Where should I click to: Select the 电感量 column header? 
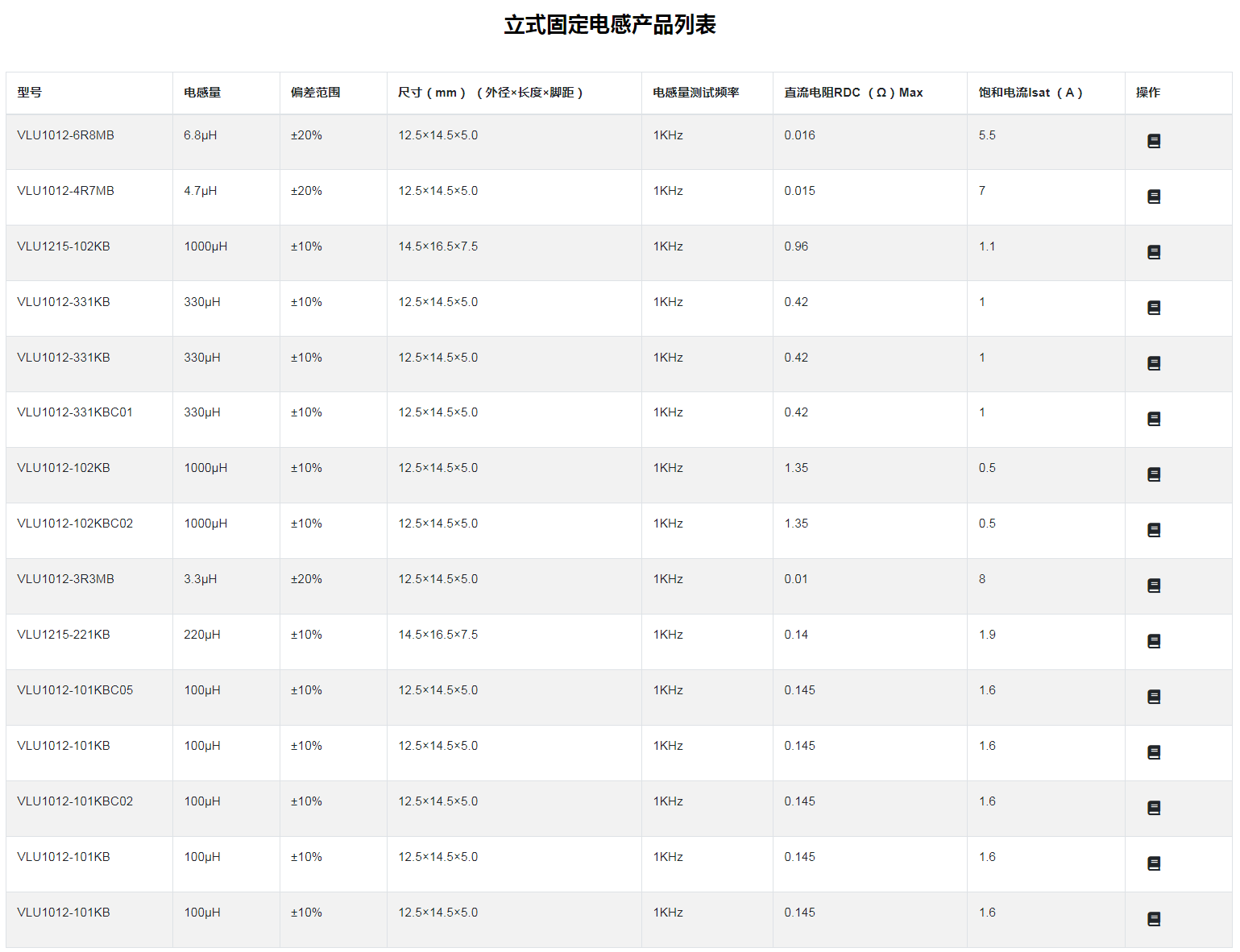pos(202,93)
